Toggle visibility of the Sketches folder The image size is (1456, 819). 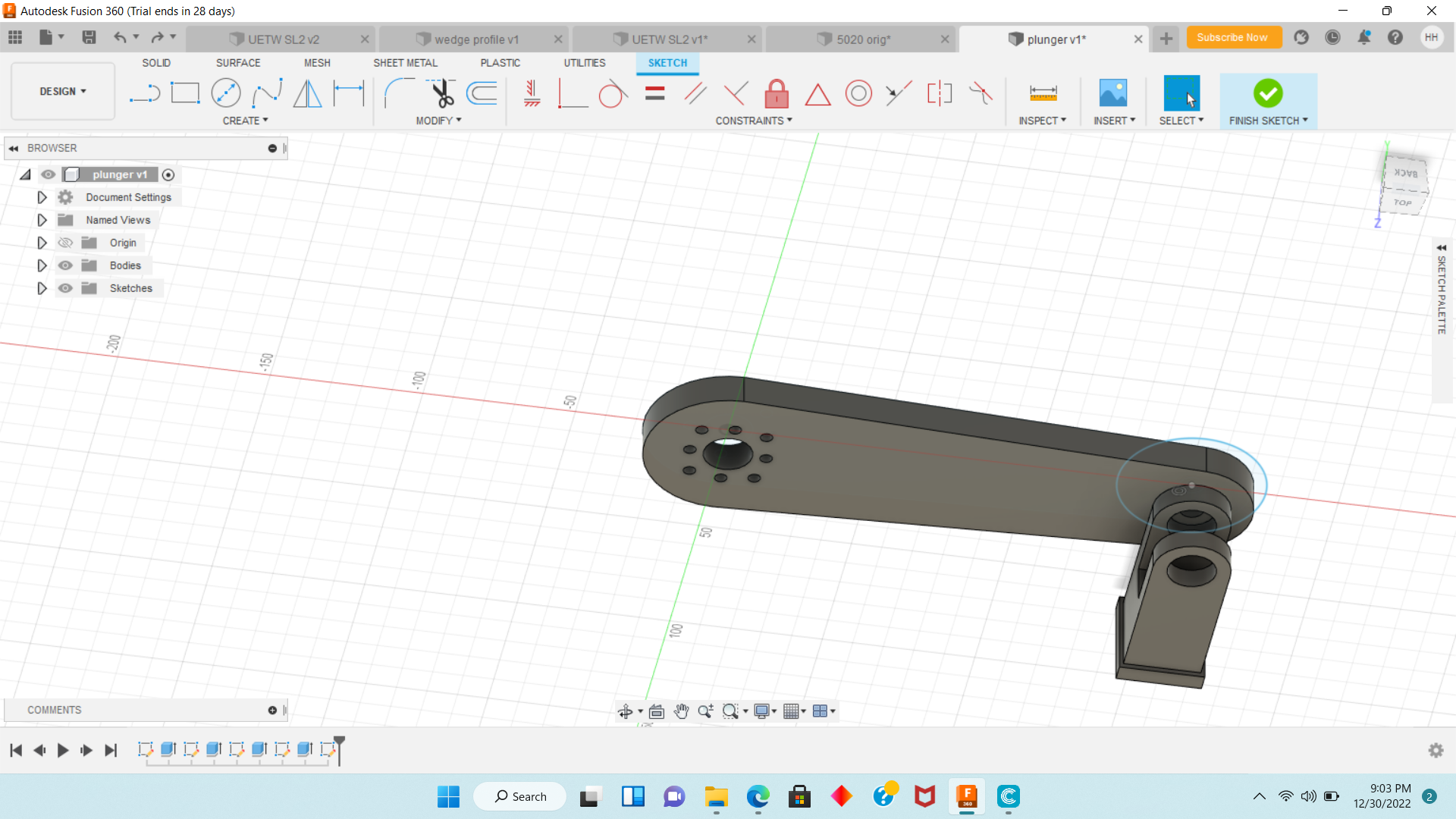click(x=66, y=288)
